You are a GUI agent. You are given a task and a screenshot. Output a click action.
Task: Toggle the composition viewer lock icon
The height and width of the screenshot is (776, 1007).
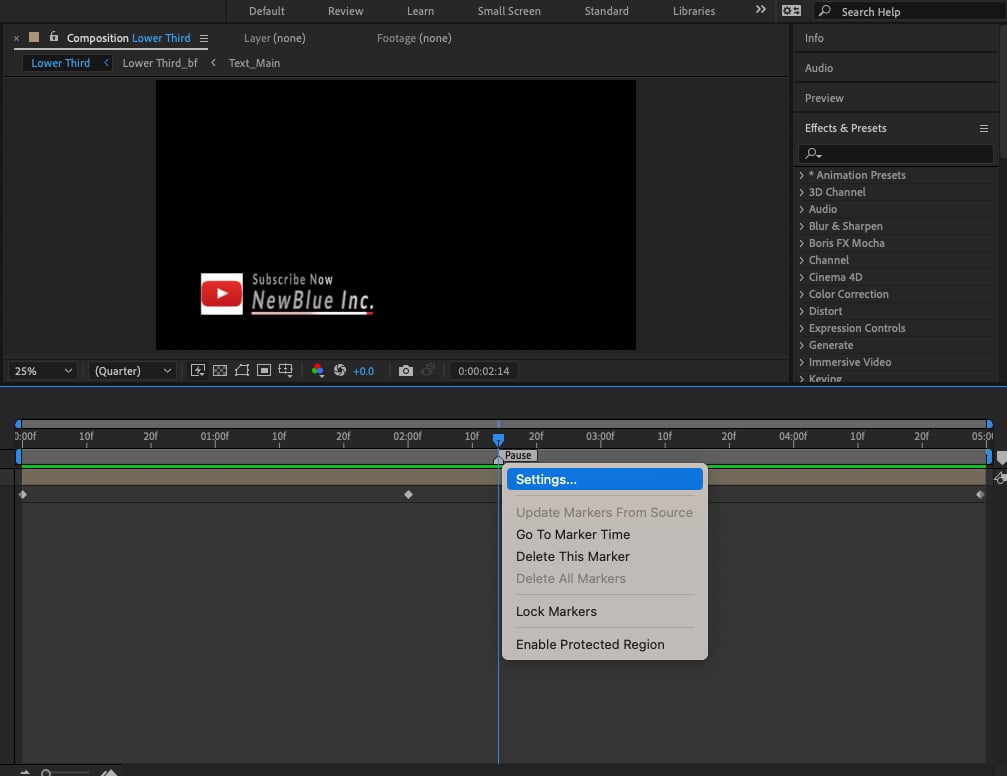click(54, 37)
